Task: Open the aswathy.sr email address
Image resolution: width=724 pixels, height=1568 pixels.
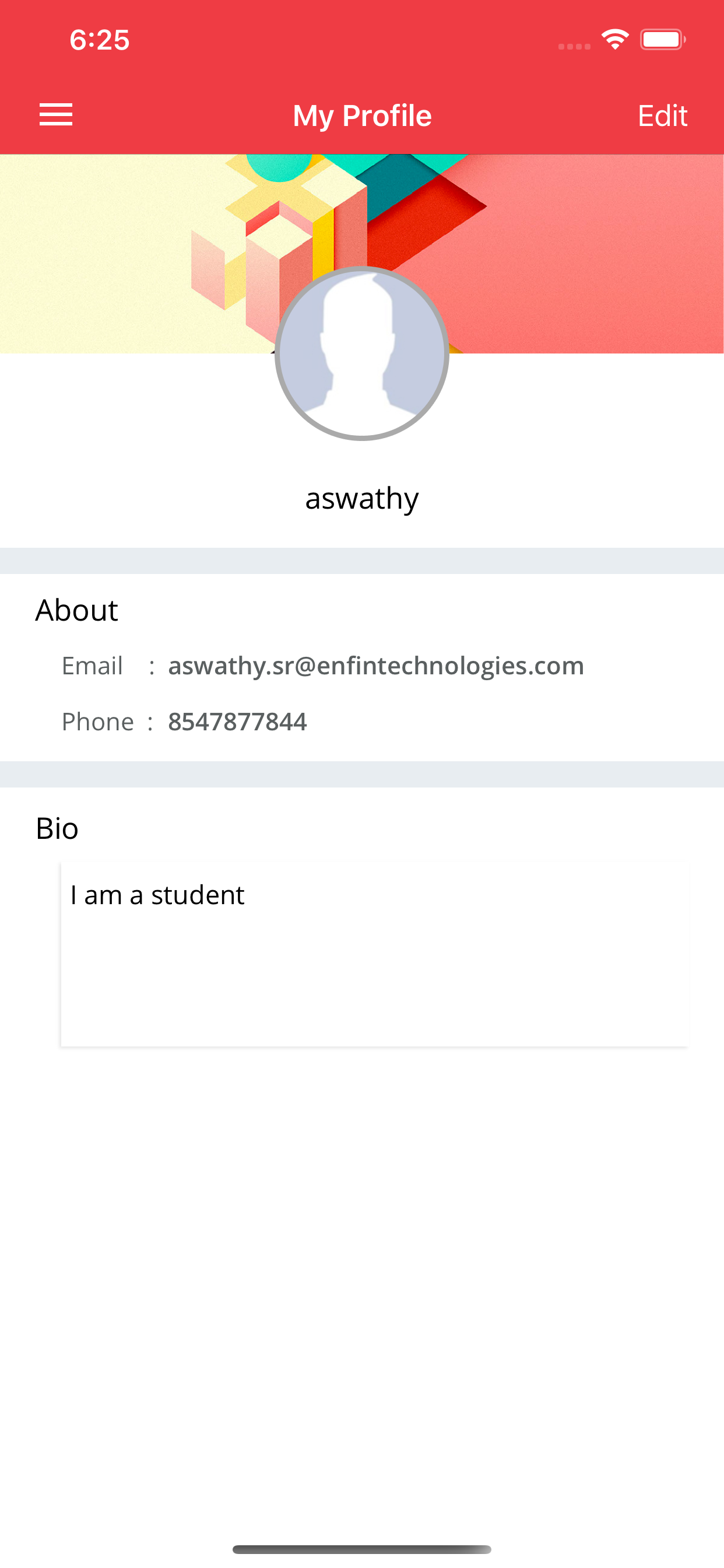Action: [x=376, y=666]
